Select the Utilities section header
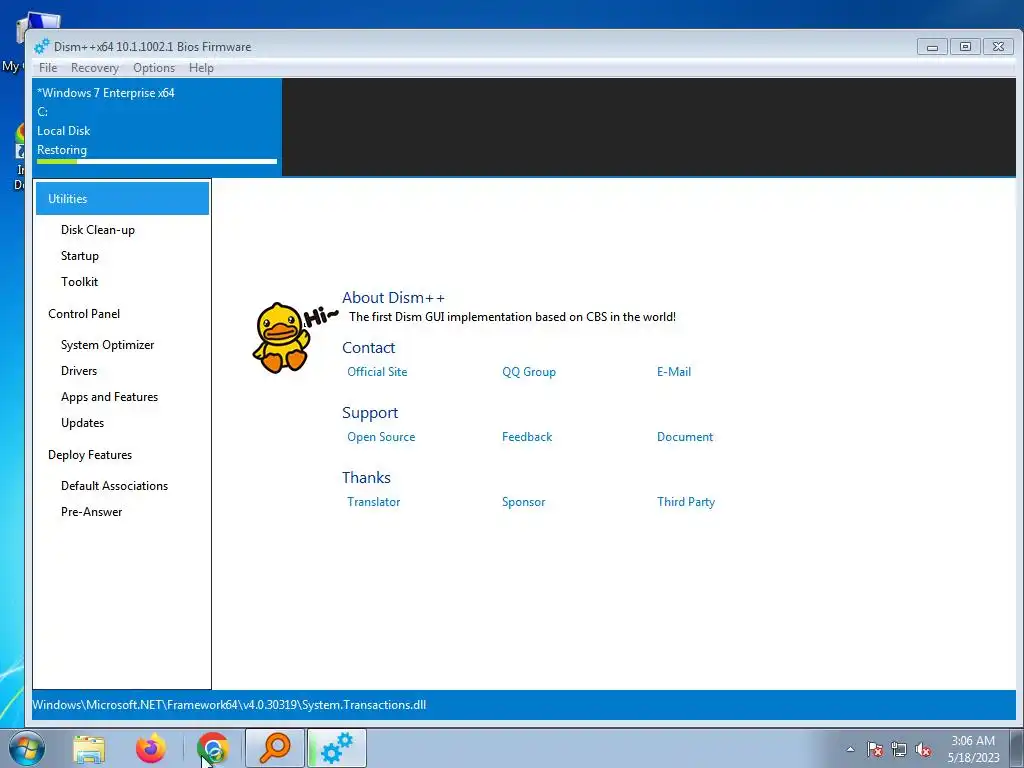This screenshot has width=1024, height=768. [122, 199]
